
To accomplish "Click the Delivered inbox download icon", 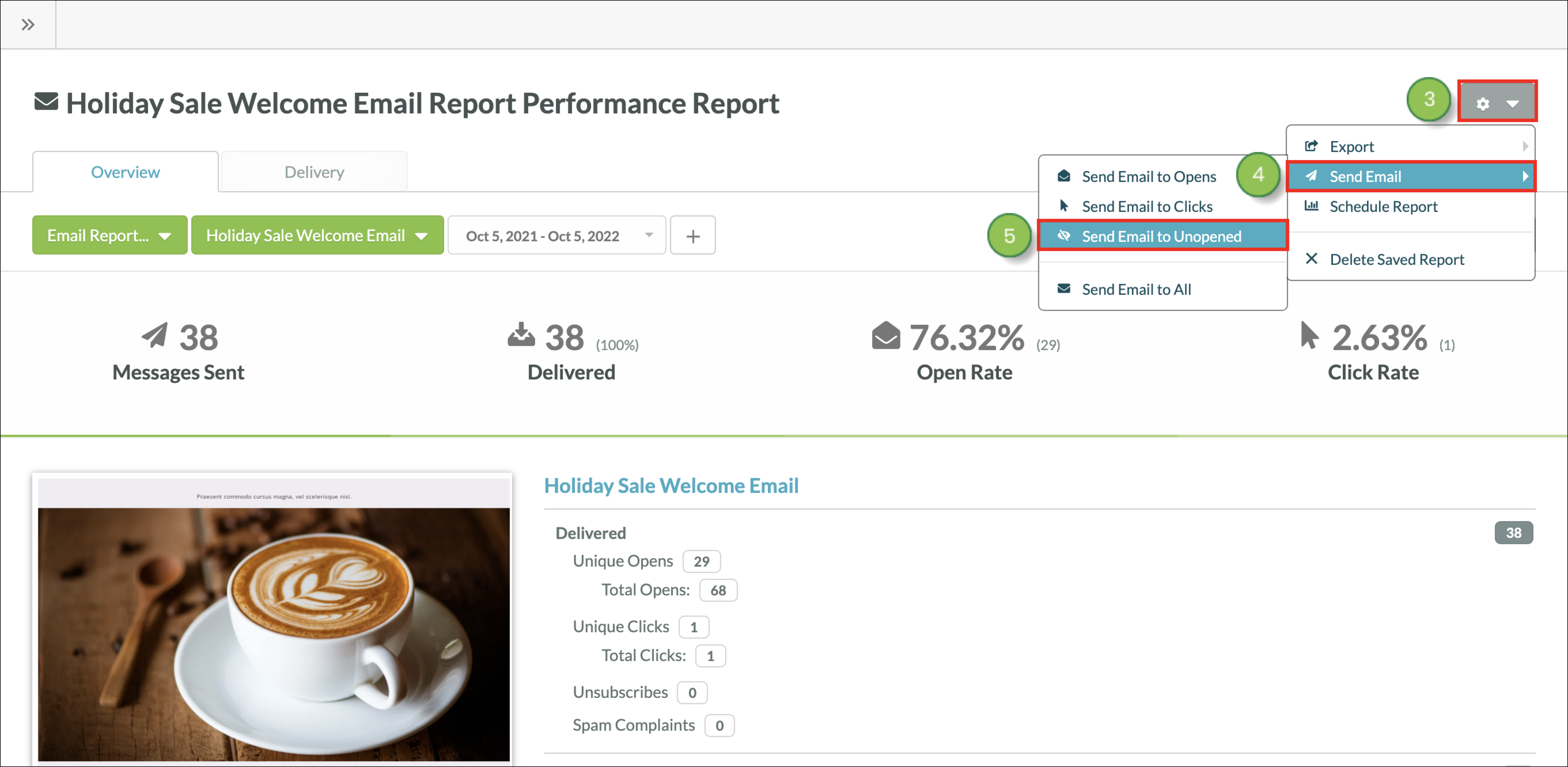I will tap(521, 335).
